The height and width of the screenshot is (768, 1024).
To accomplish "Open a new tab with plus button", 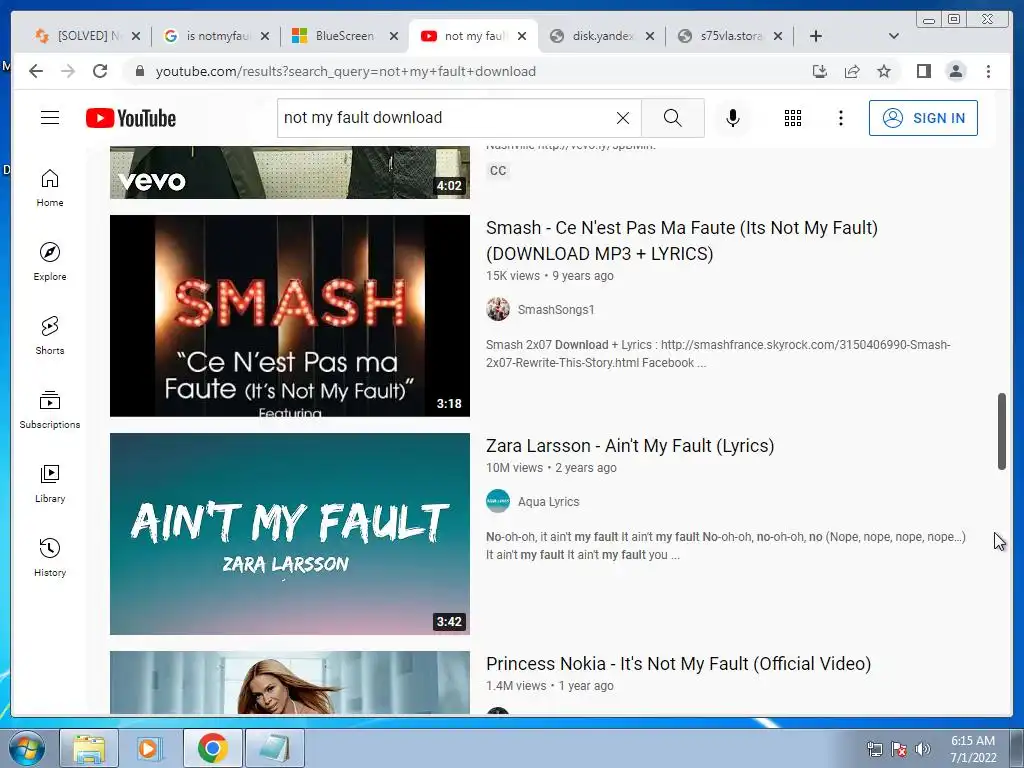I will (x=816, y=36).
